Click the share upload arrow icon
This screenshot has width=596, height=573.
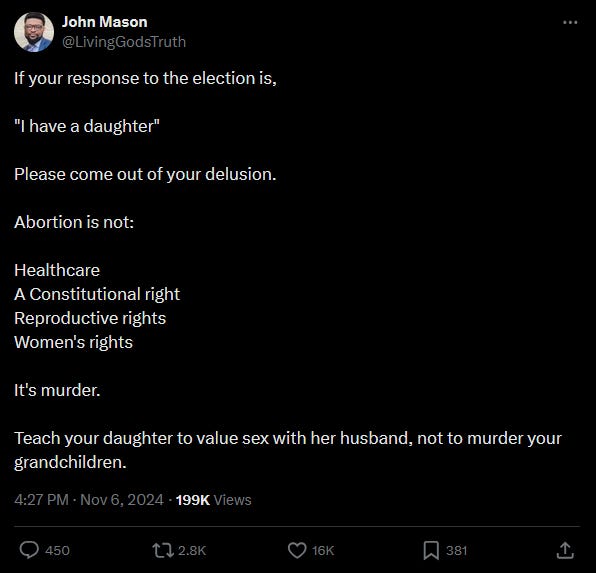click(x=565, y=550)
